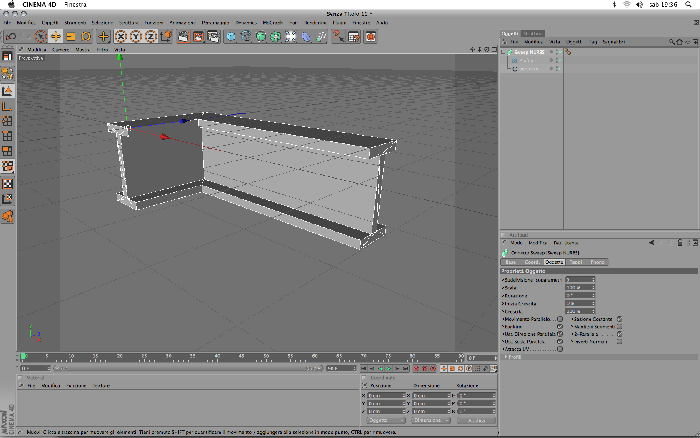
Task: Open the NURBS objects icon
Action: (x=261, y=36)
